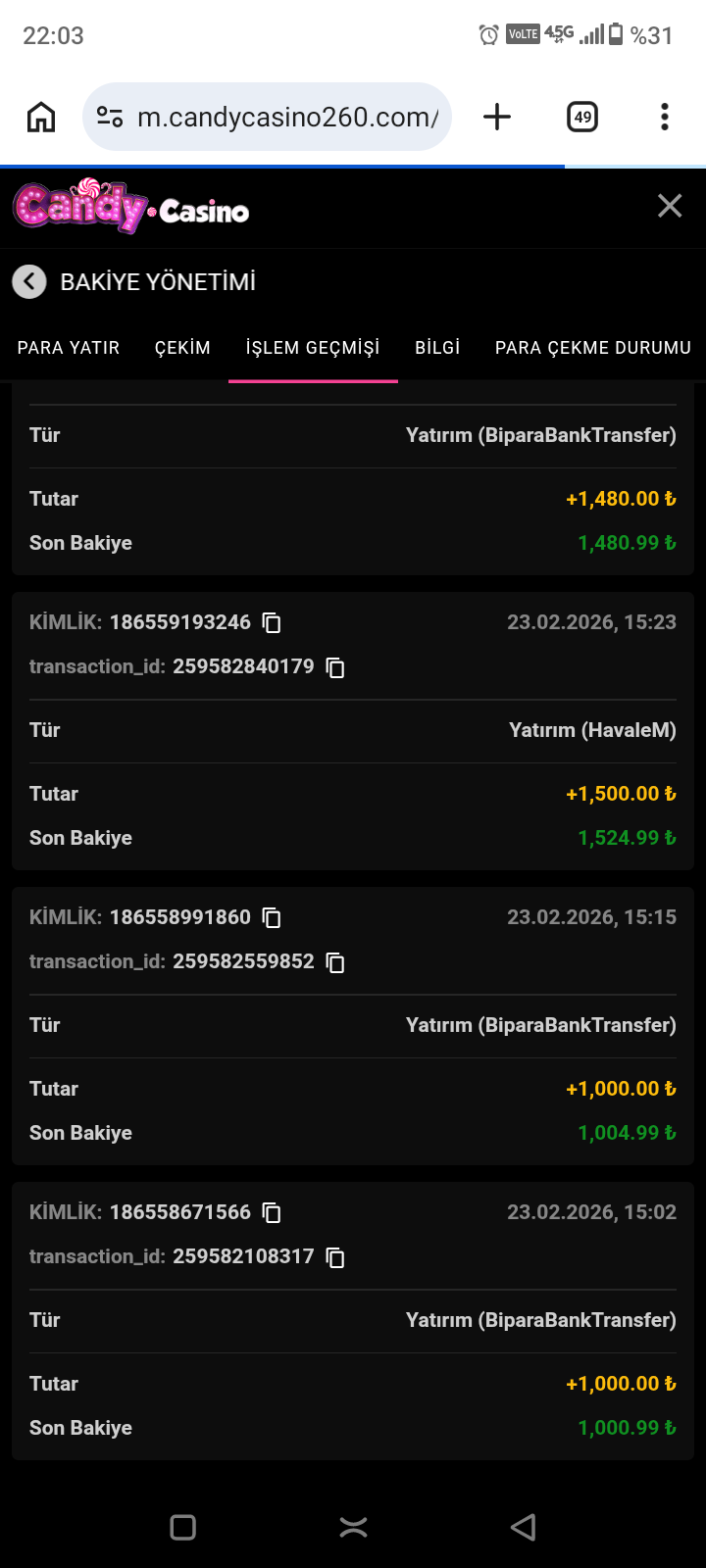
Task: Copy KİMLİK 186558671566 using copy icon
Action: (272, 1213)
